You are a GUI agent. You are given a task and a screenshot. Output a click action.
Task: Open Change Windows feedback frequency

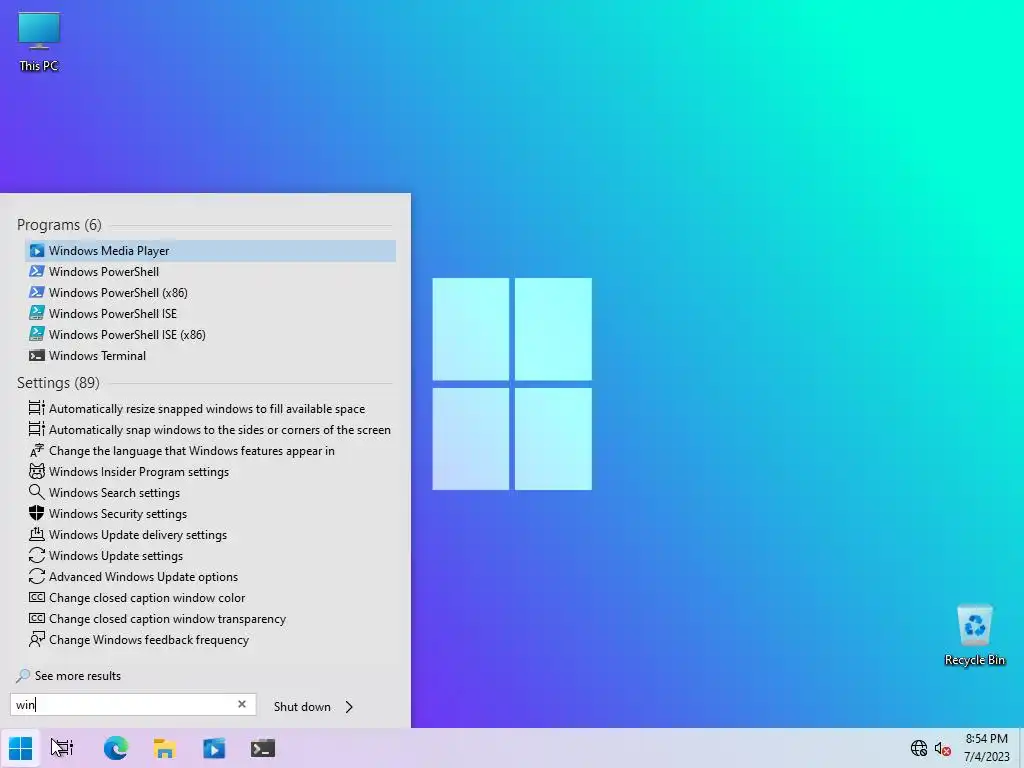[x=210, y=639]
